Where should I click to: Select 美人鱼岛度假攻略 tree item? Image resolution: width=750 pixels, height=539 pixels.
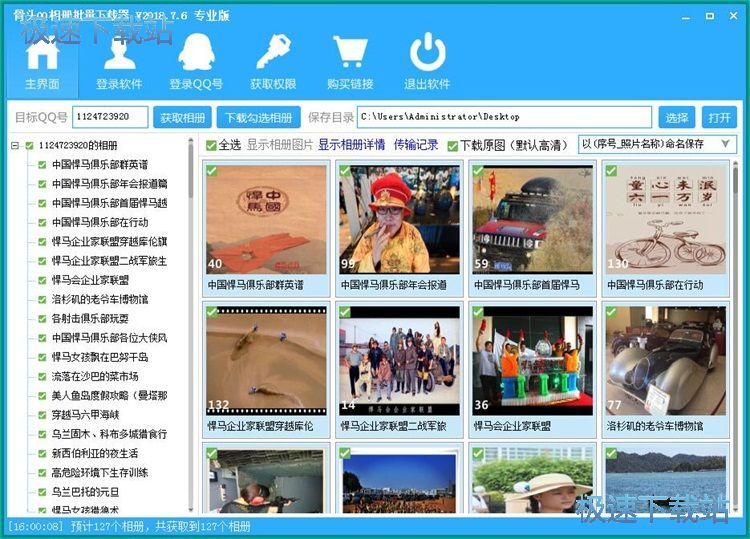coord(110,396)
